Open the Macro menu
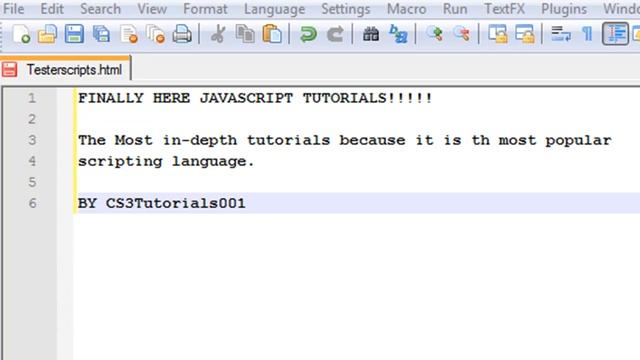Image resolution: width=640 pixels, height=360 pixels. 407,9
